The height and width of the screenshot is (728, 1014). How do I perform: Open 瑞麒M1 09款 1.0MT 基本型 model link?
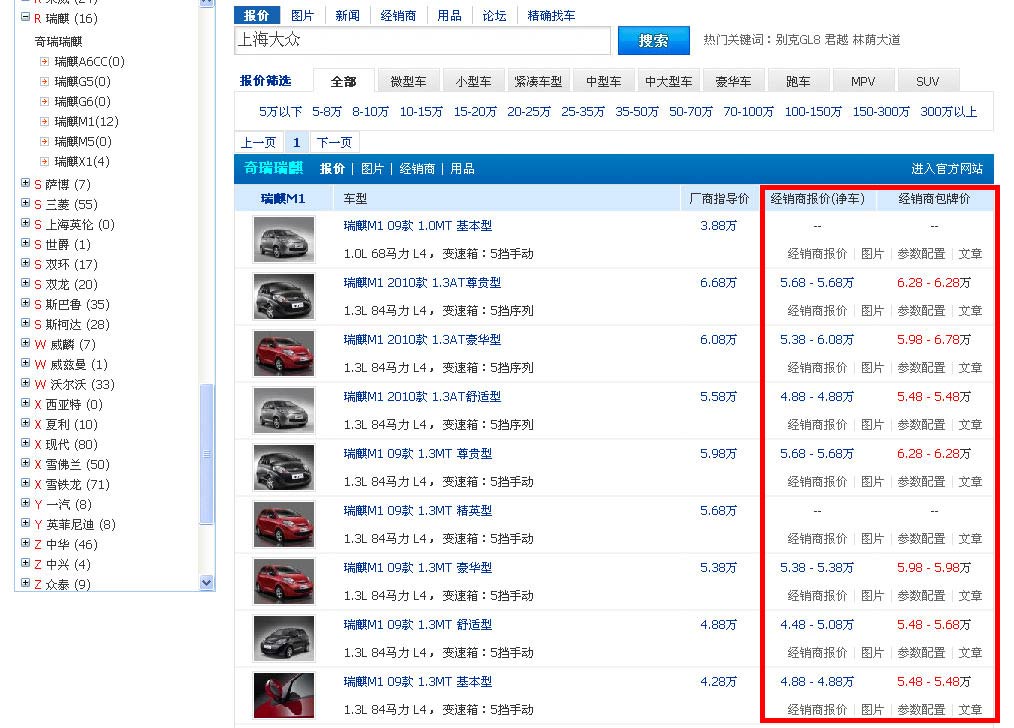pyautogui.click(x=418, y=226)
